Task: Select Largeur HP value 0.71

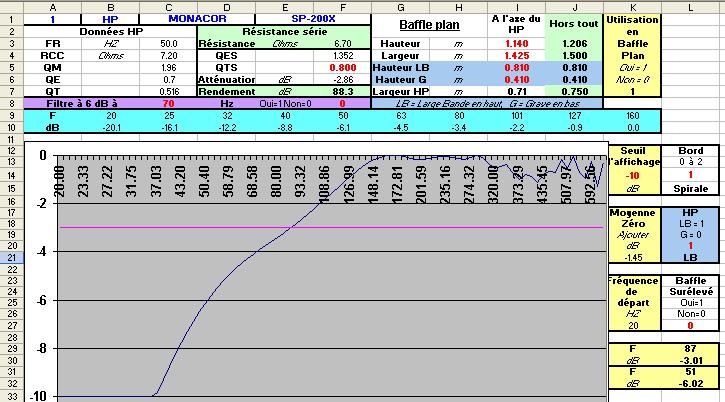Action: (516, 92)
